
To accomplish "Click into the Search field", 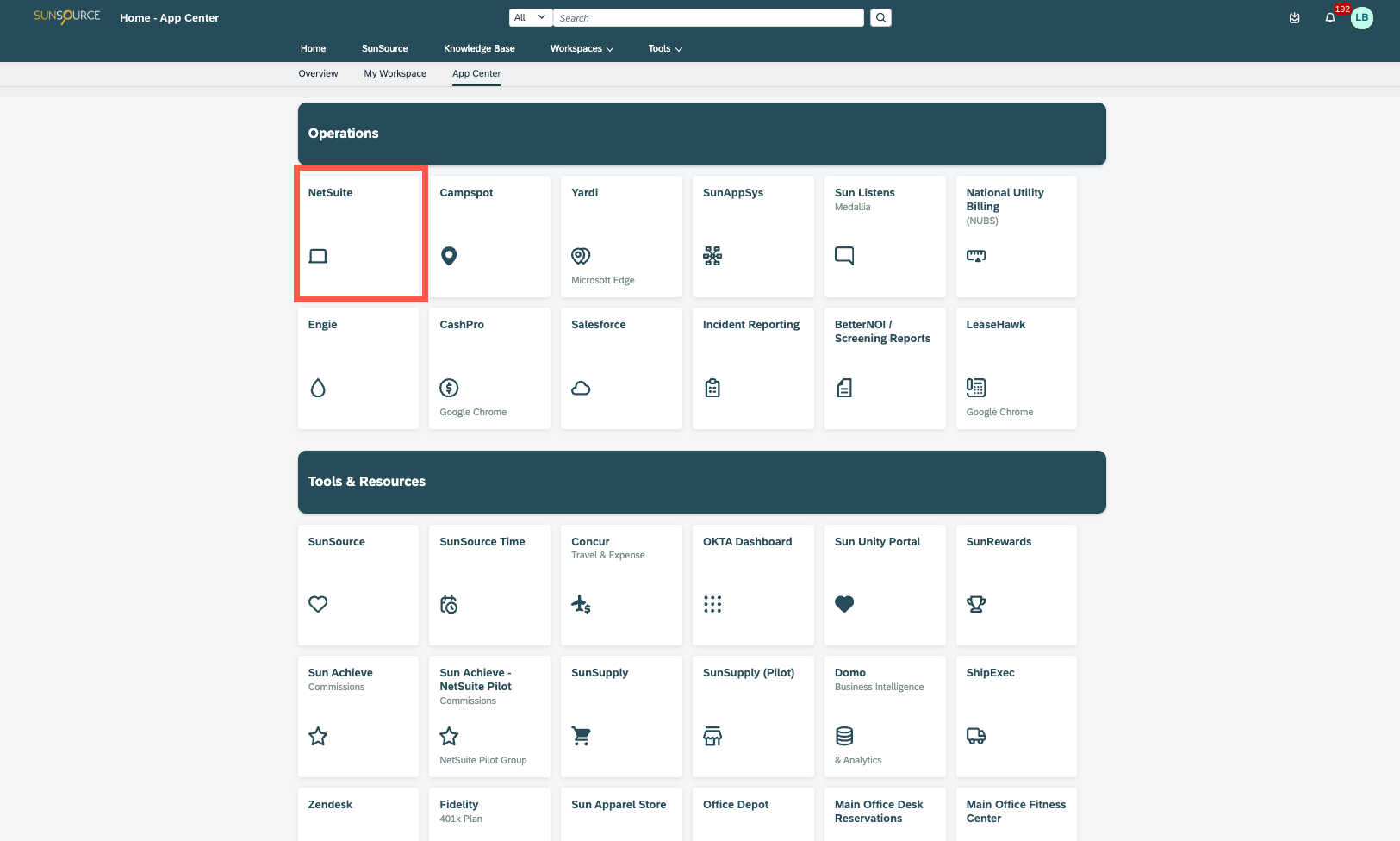I will coord(708,17).
